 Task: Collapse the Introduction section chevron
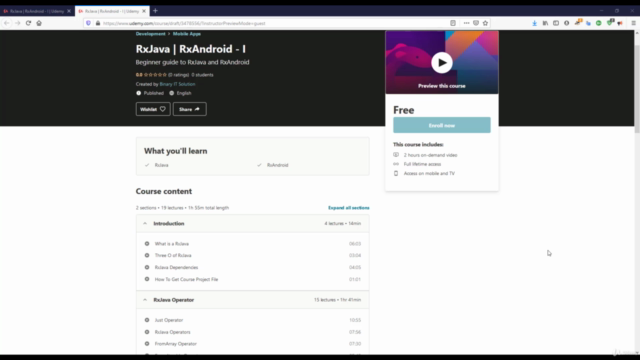click(145, 224)
